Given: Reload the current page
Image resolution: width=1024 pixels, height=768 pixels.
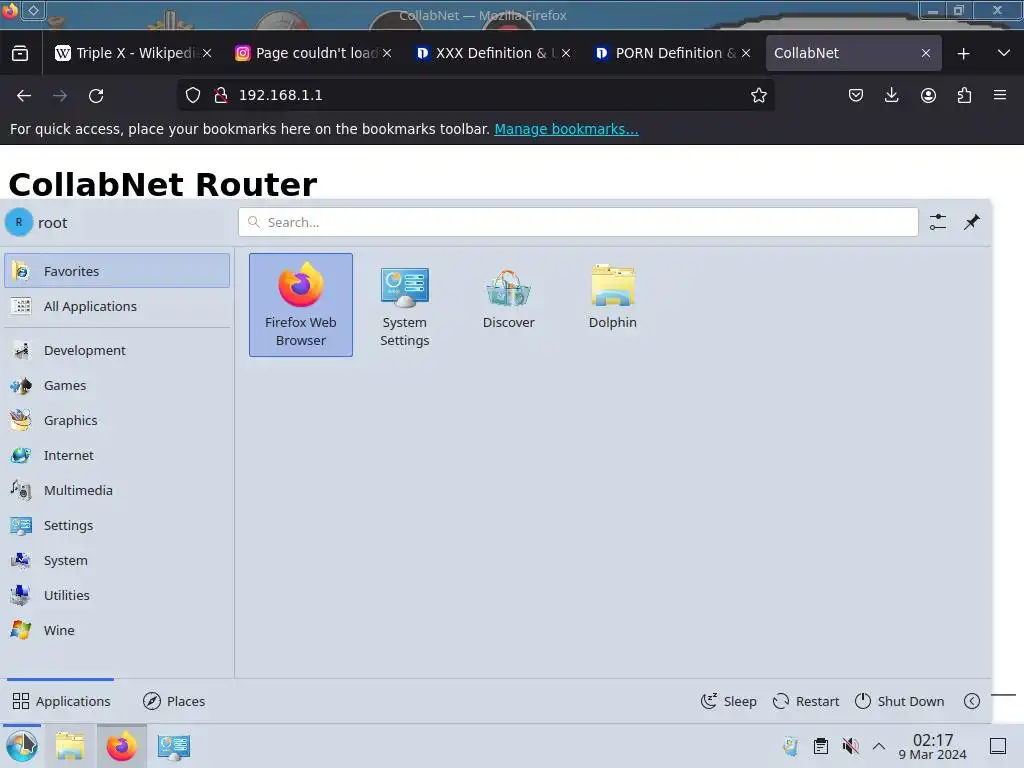Looking at the screenshot, I should pos(96,95).
